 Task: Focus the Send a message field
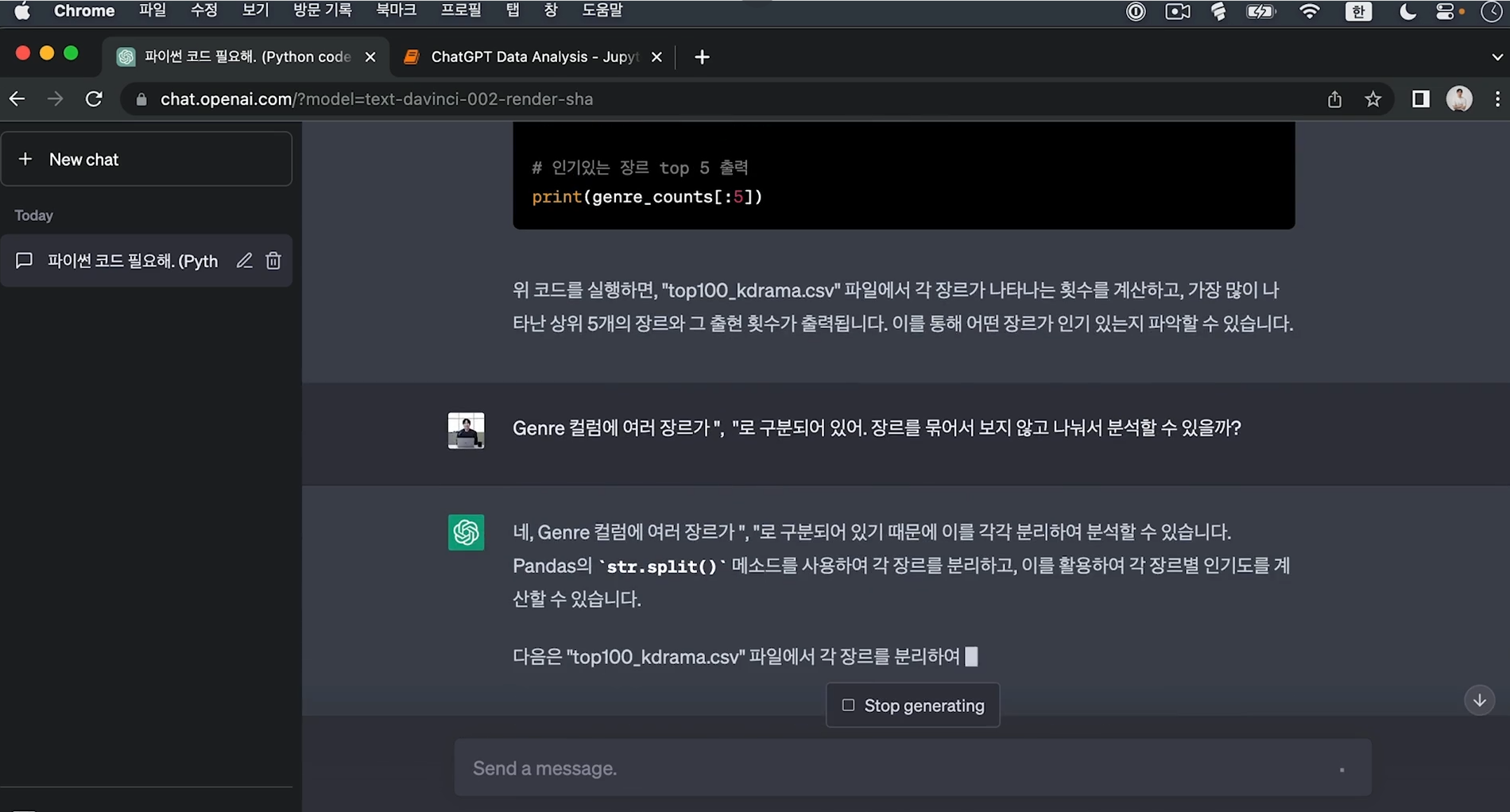[x=912, y=768]
